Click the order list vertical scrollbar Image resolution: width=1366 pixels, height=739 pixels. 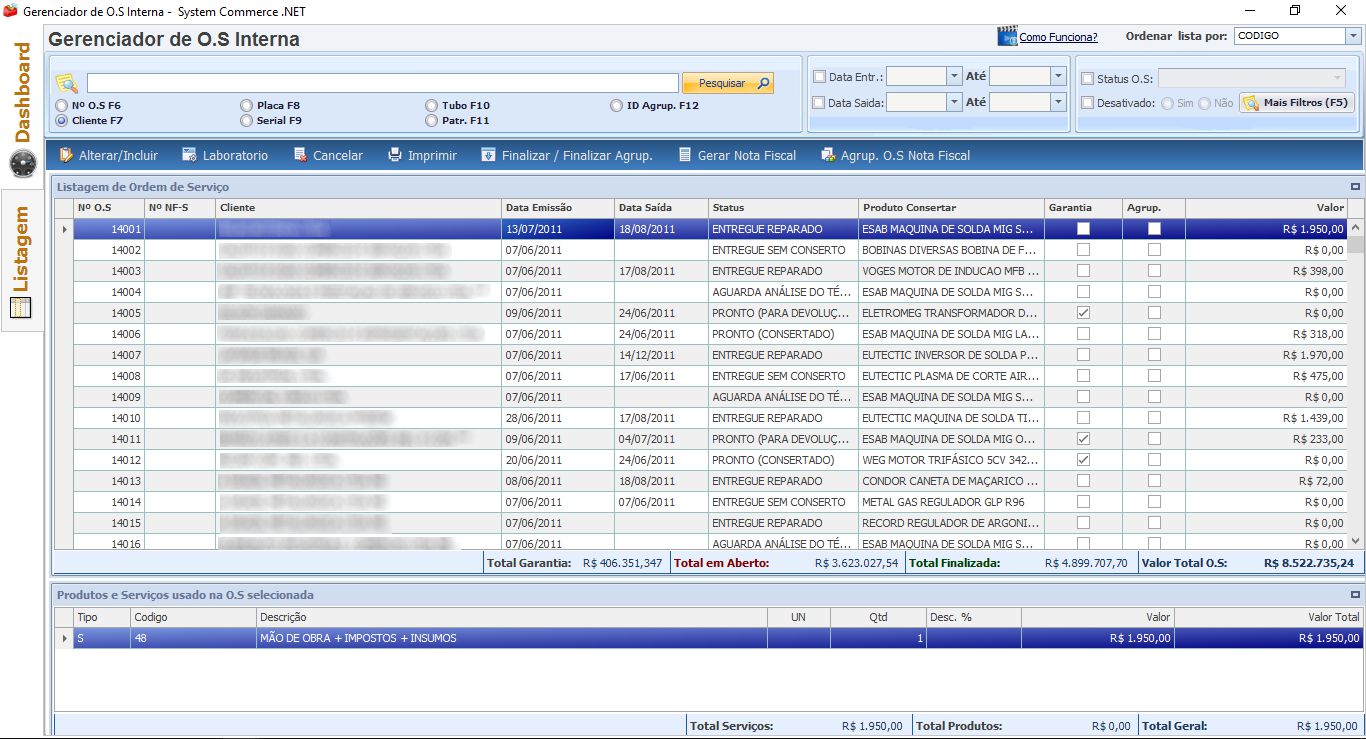coord(1356,390)
